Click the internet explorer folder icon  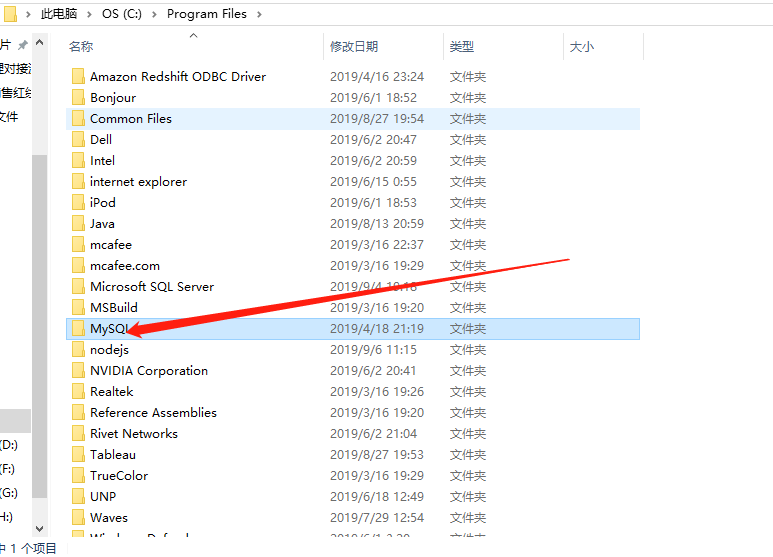point(78,181)
